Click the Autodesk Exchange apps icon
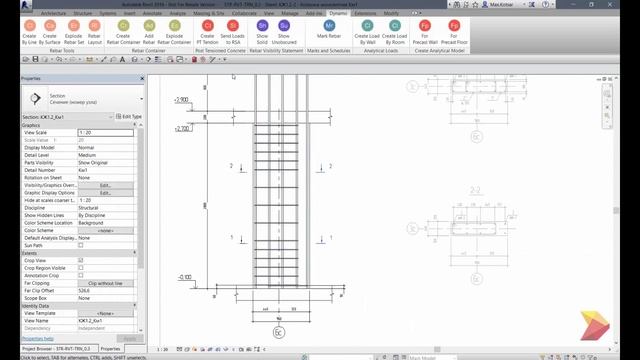 [x=532, y=4]
